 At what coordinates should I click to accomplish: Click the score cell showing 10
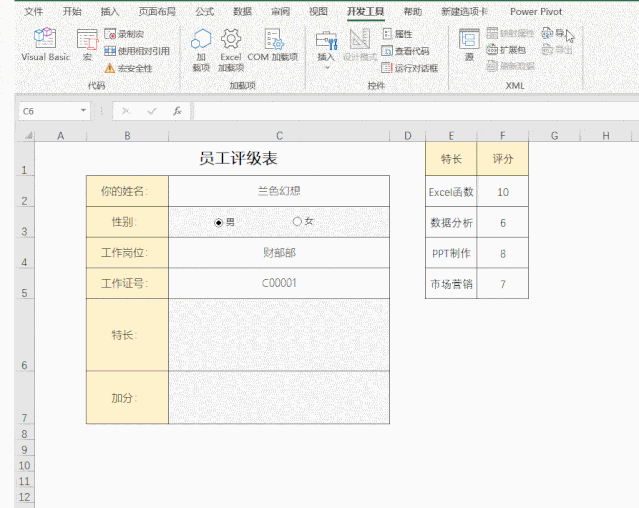(x=502, y=192)
